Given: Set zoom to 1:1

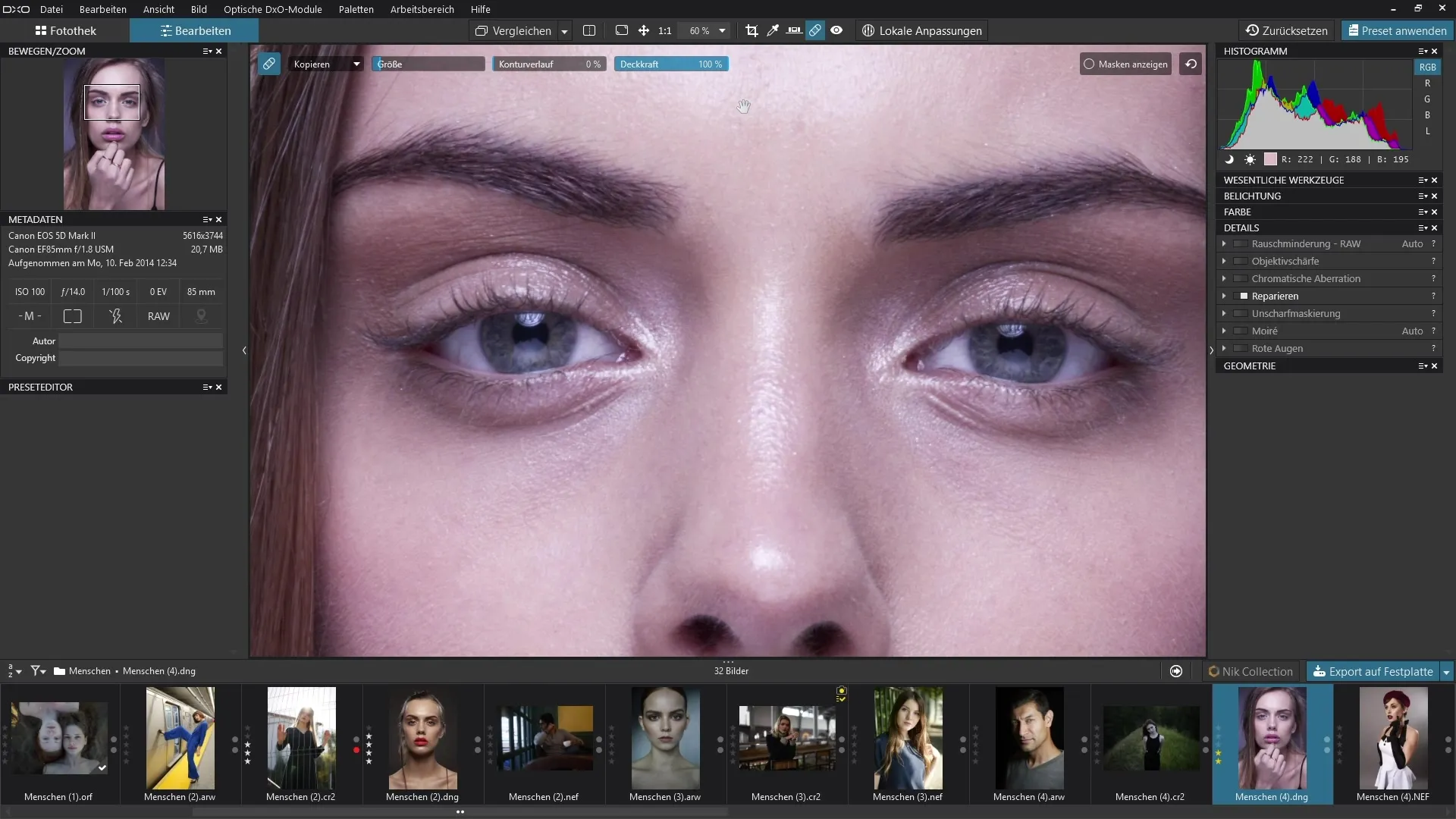Looking at the screenshot, I should [x=665, y=30].
